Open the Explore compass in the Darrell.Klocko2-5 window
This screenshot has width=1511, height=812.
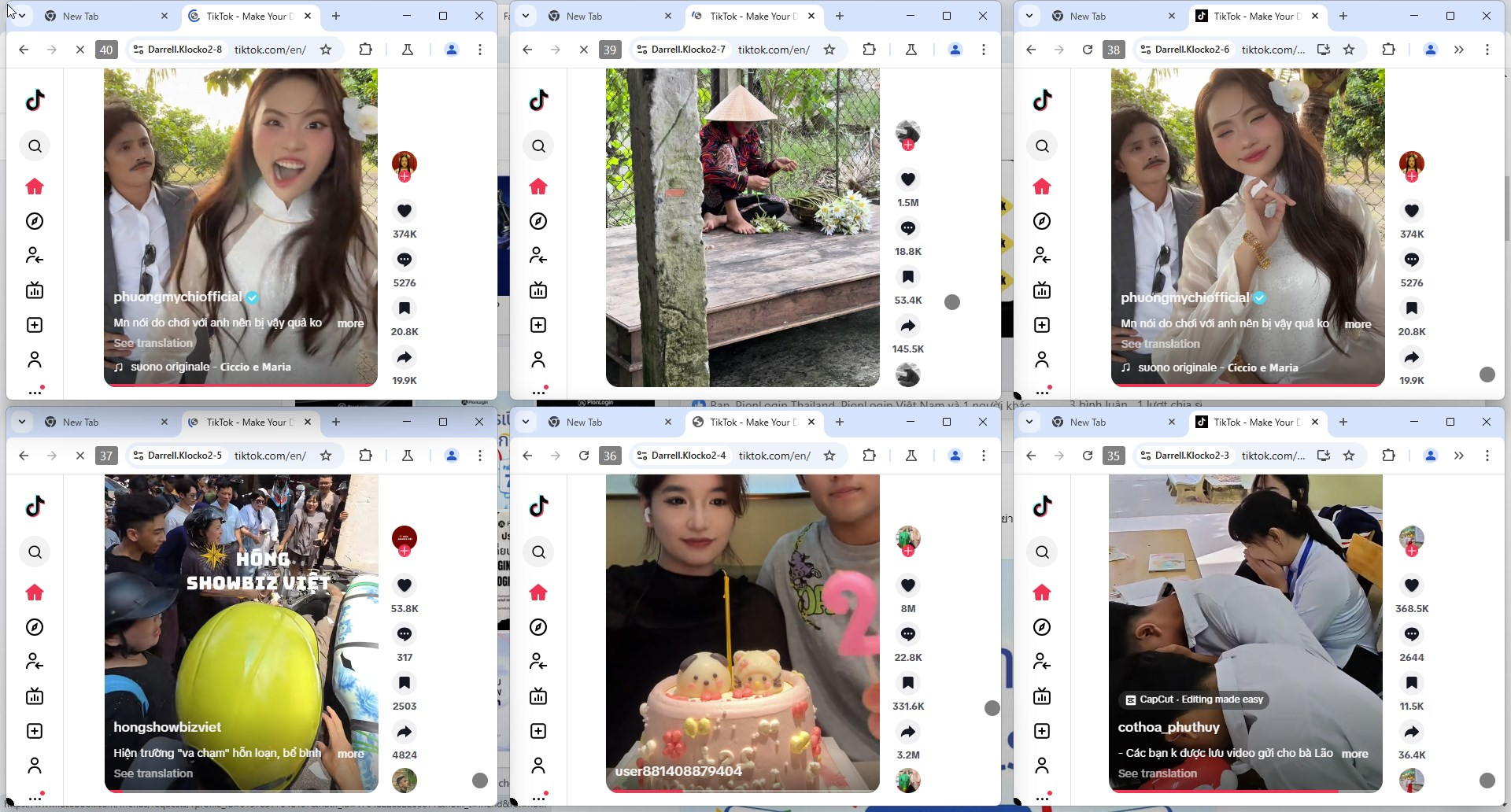[35, 627]
